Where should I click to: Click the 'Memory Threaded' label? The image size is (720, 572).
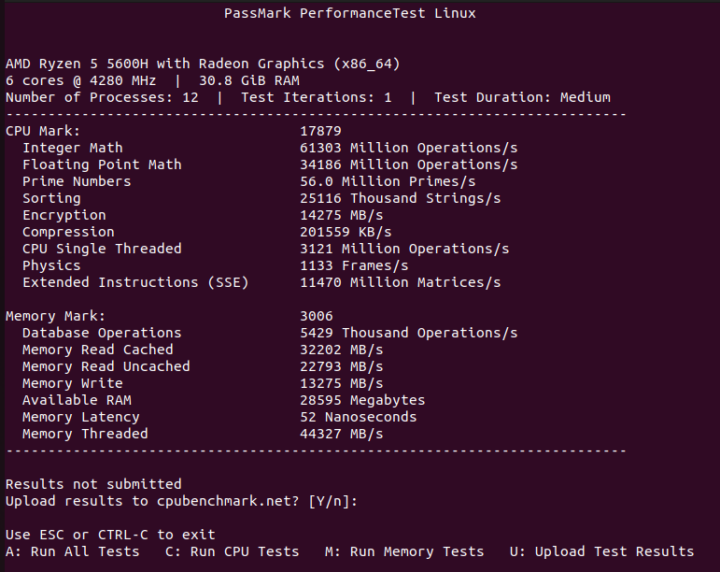click(85, 434)
